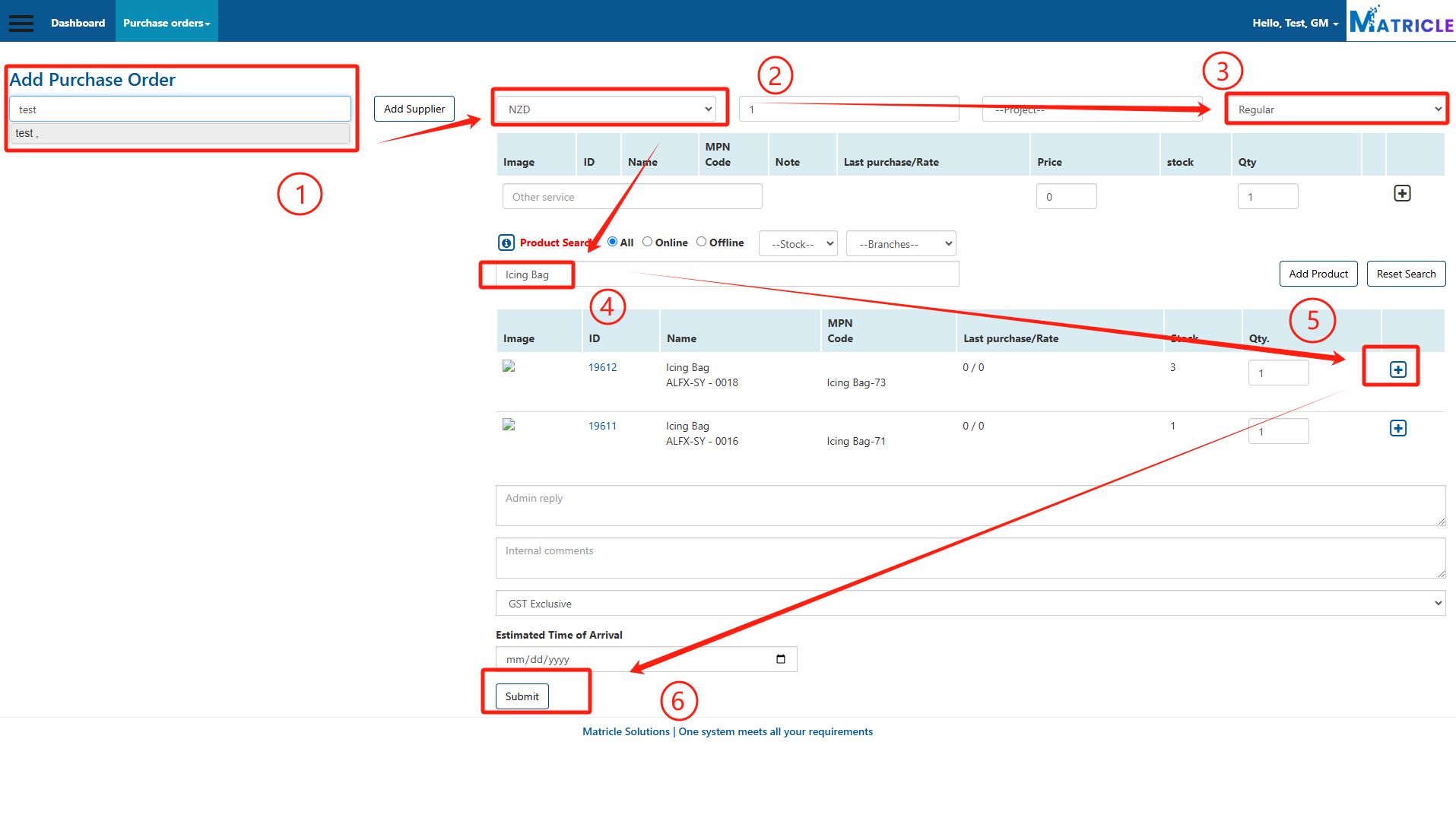Open the Purchase orders menu
The image size is (1456, 815).
pos(167,23)
